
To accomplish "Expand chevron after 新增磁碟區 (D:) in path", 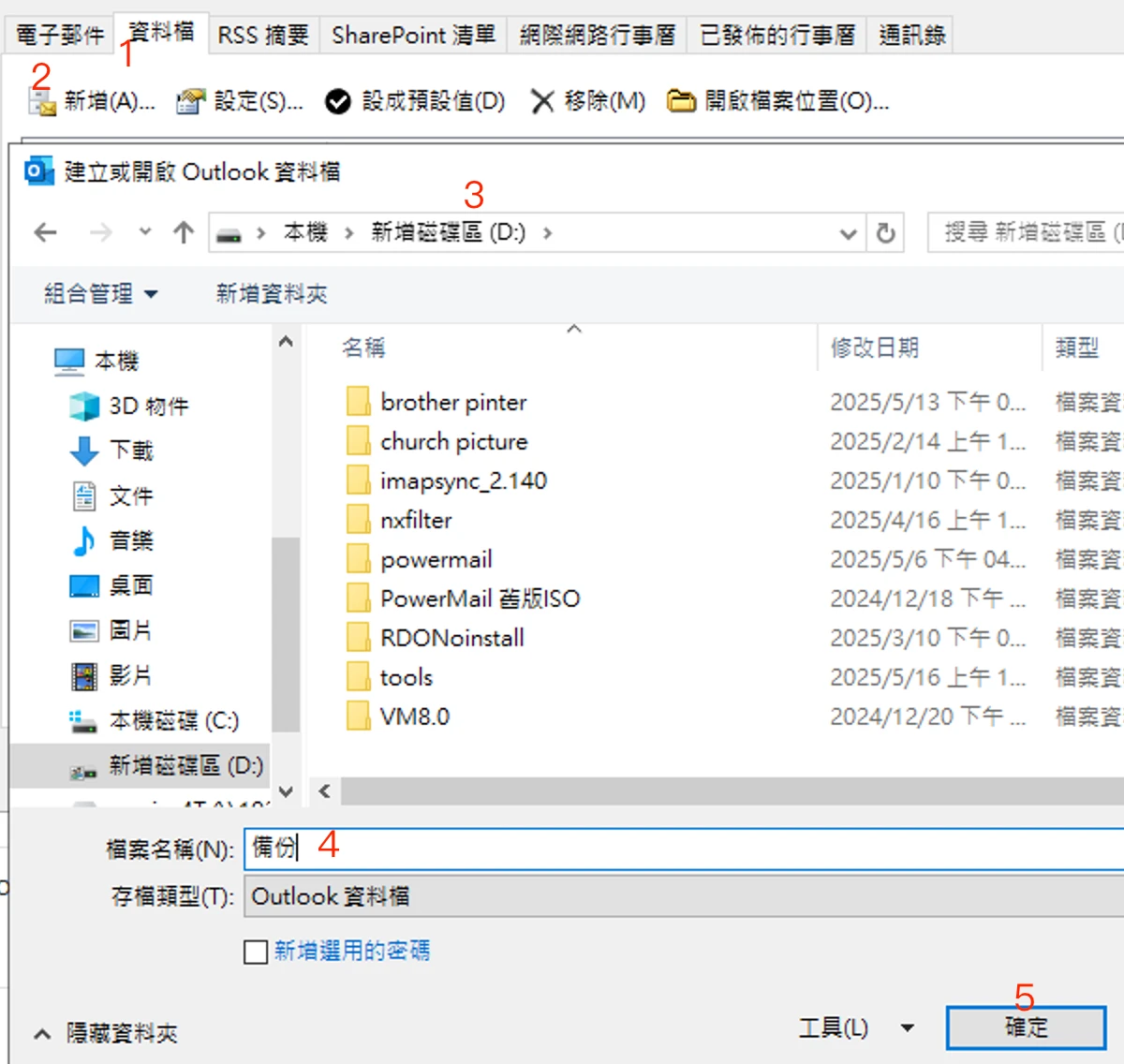I will [547, 233].
